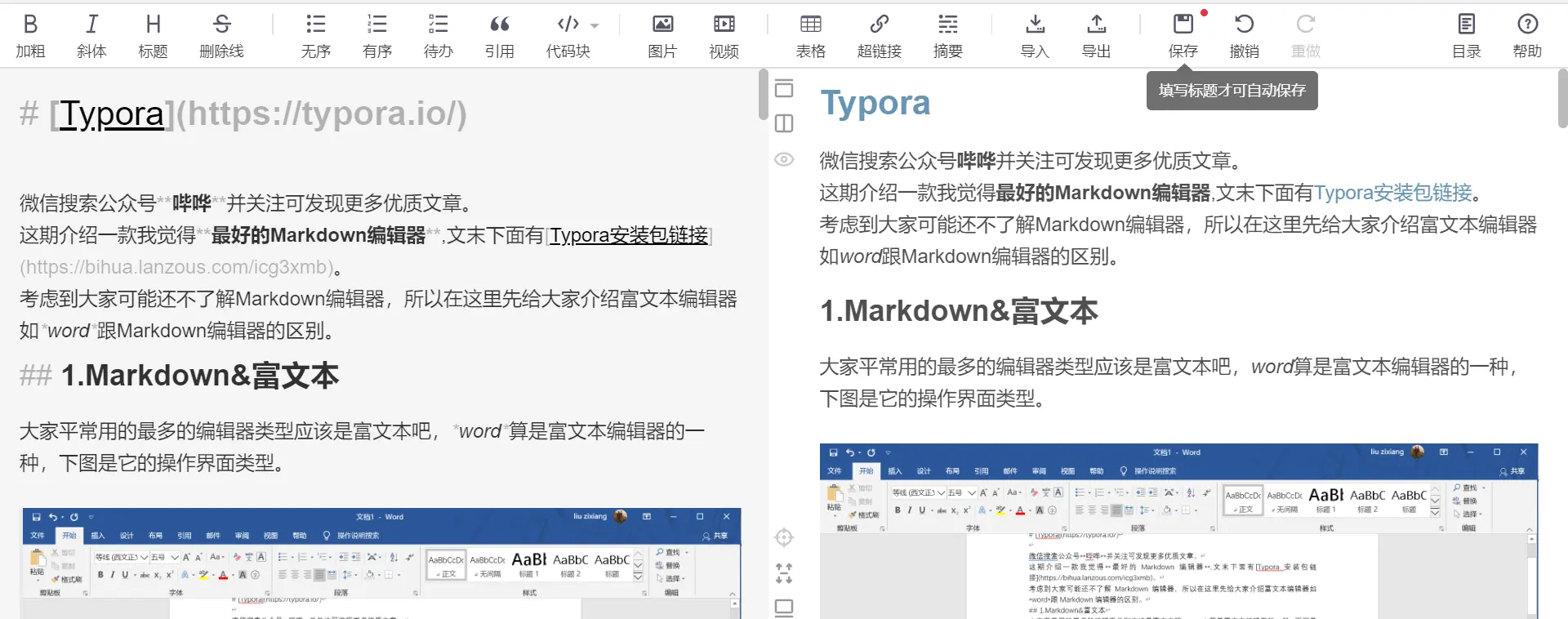Open the 帮助 help panel
Viewport: 1568px width, 619px height.
(x=1527, y=35)
